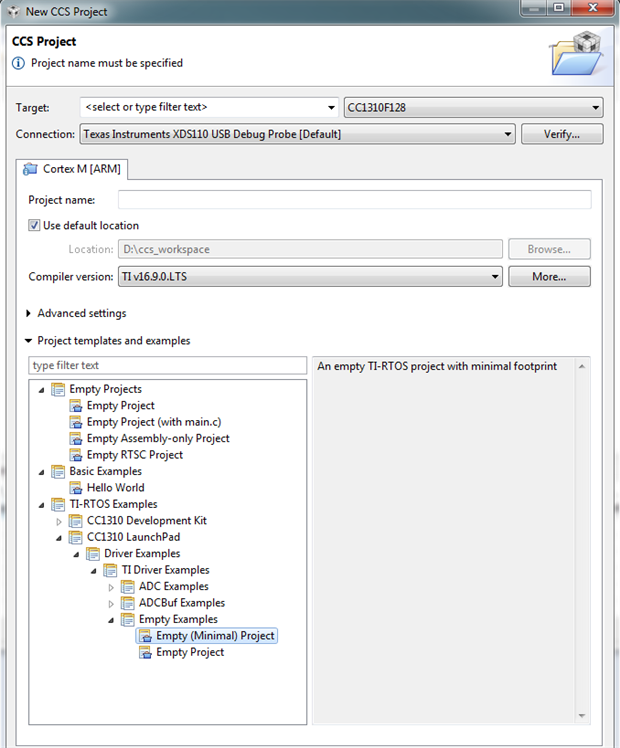Click into the Project name field
Viewport: 620px width, 748px height.
354,199
